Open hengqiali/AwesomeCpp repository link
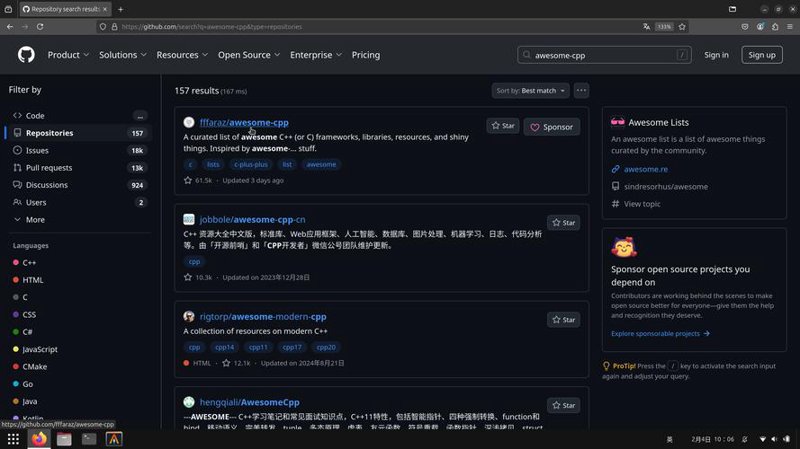 point(249,402)
